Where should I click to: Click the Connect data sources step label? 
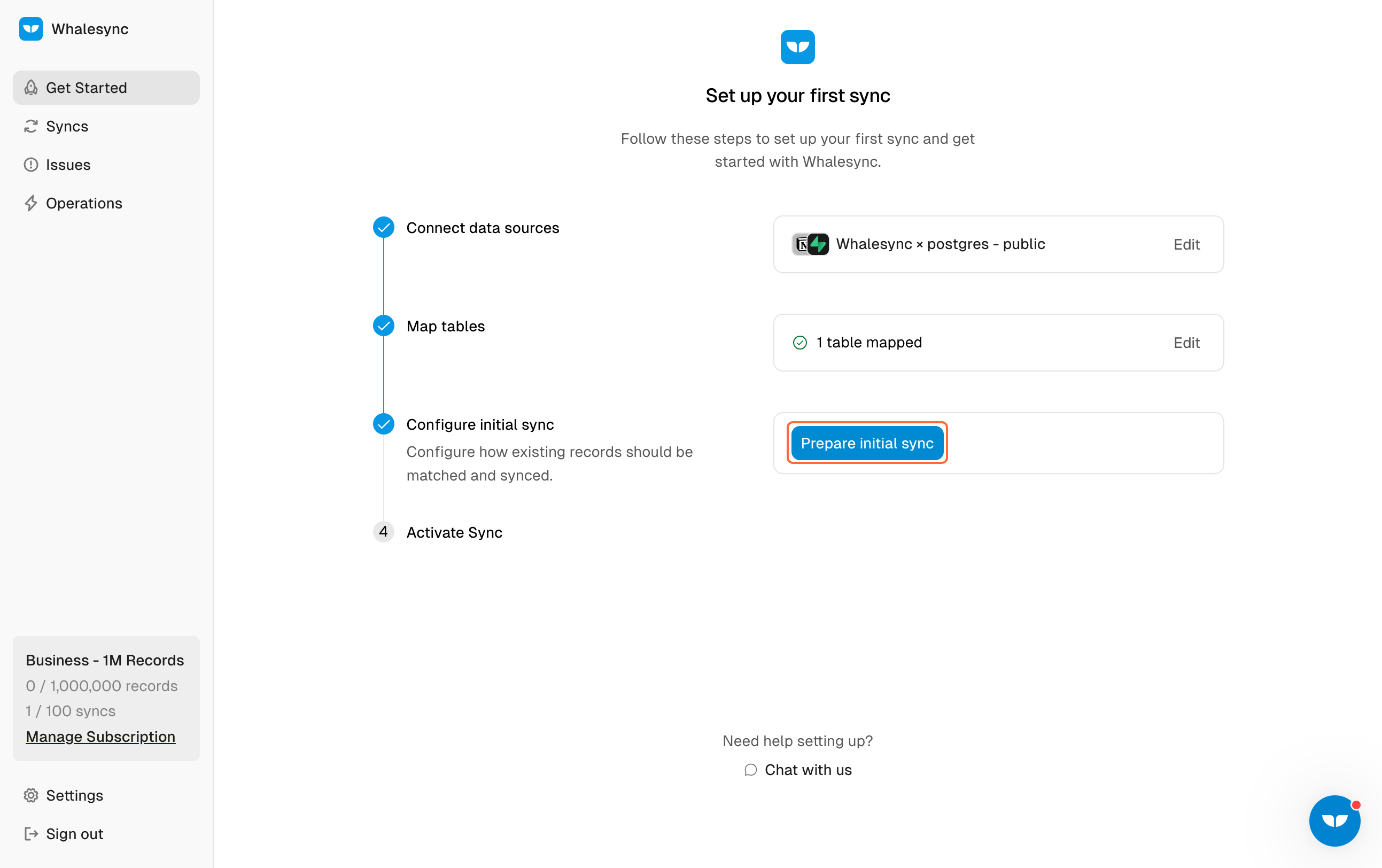pyautogui.click(x=483, y=228)
